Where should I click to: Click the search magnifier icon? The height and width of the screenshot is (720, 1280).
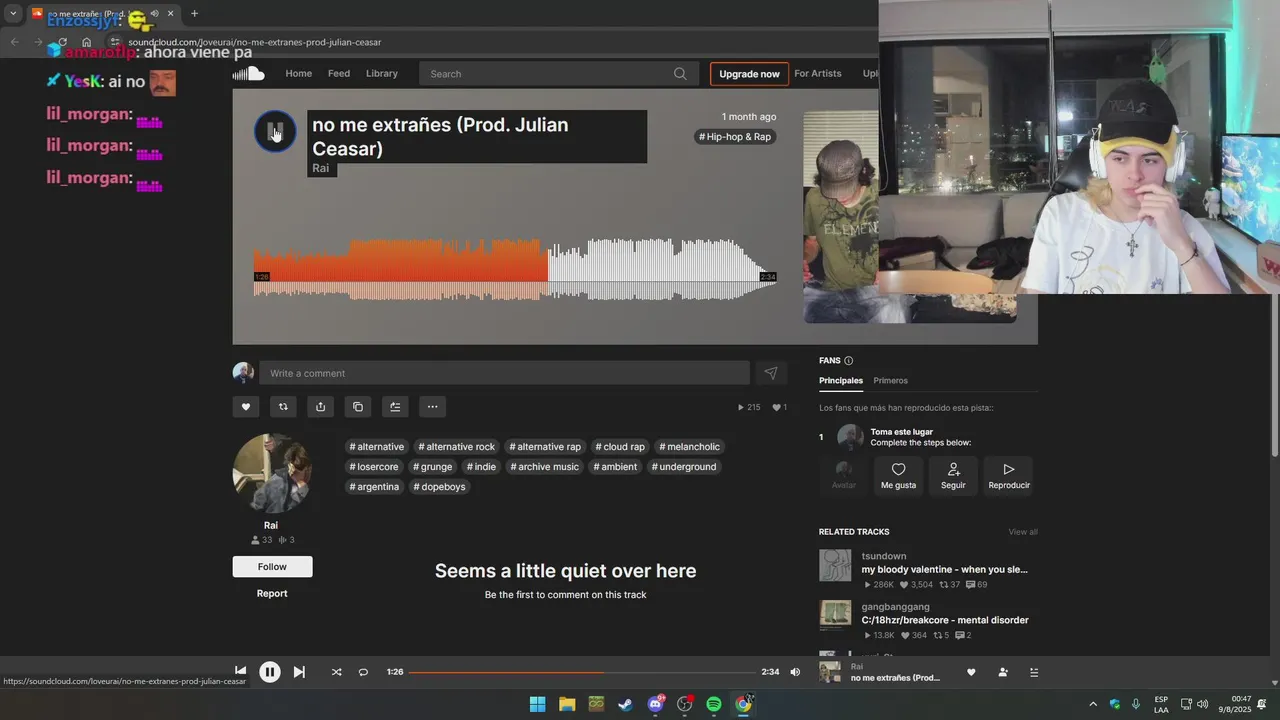680,73
